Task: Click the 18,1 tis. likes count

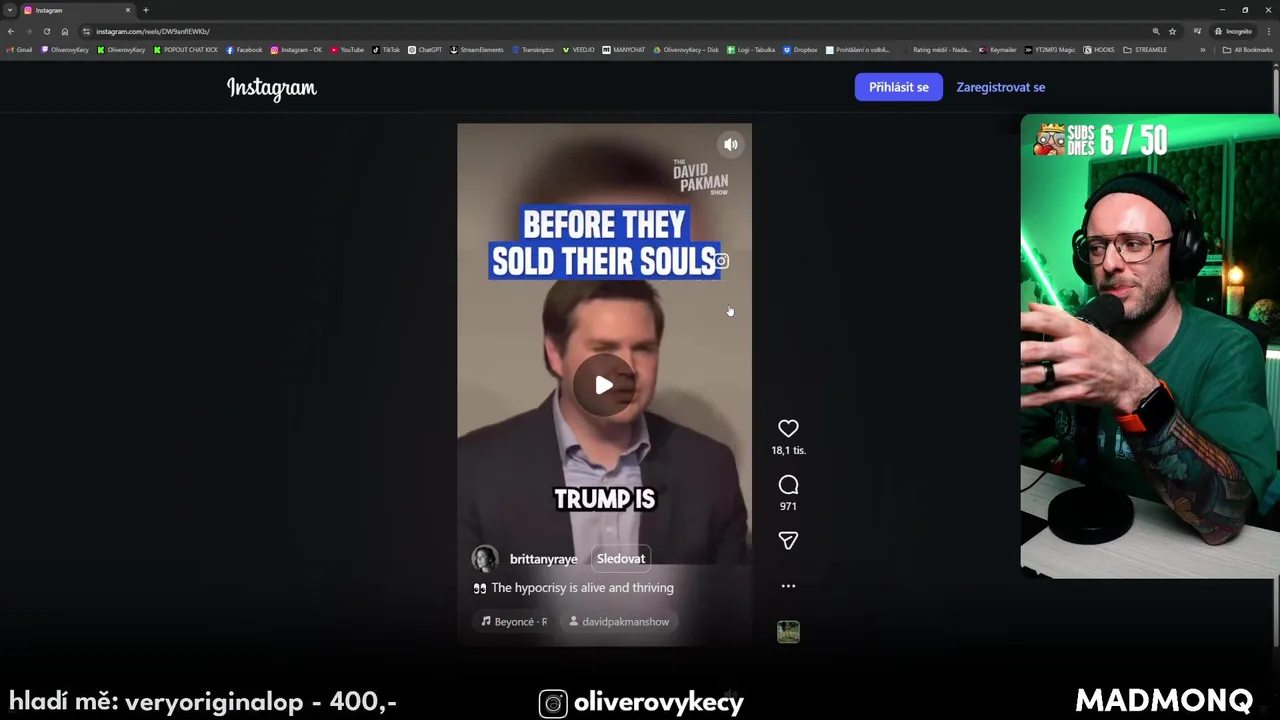Action: 788,451
